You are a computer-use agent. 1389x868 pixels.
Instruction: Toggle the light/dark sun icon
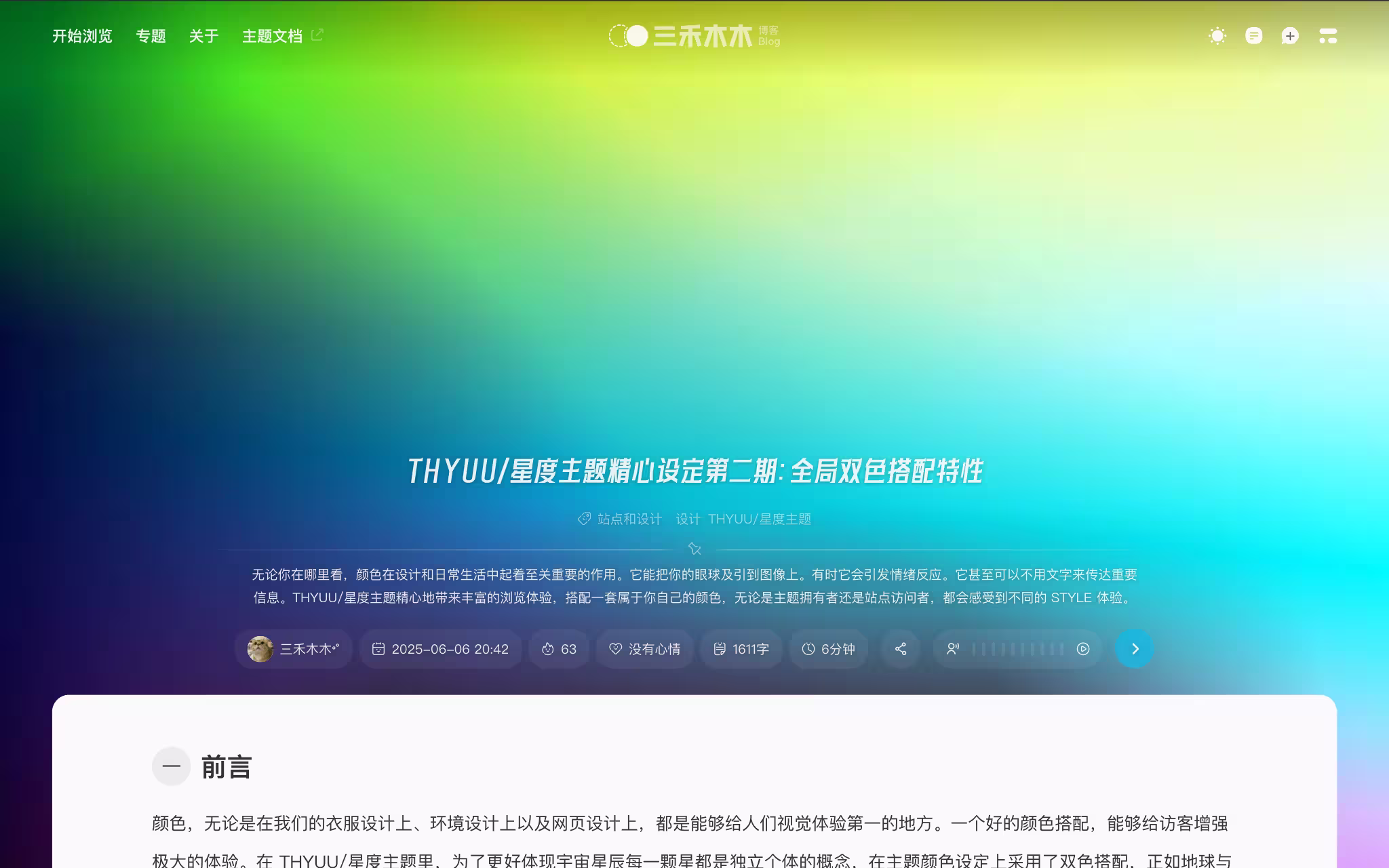pos(1217,36)
